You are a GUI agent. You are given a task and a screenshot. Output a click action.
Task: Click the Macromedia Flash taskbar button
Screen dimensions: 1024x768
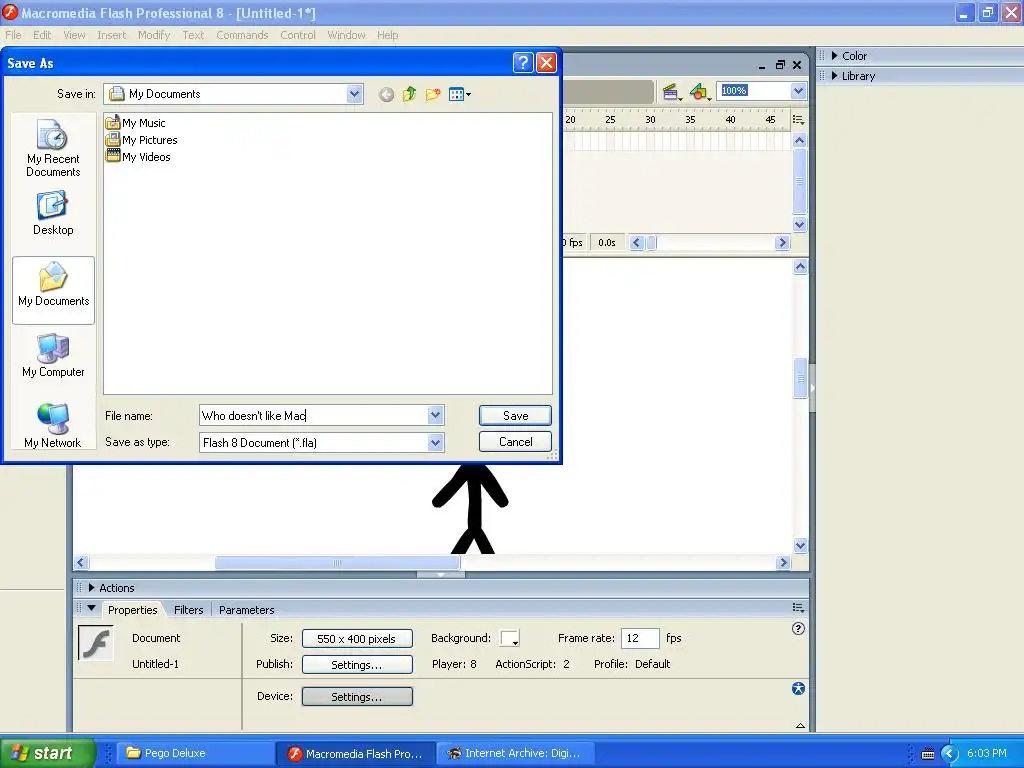pyautogui.click(x=355, y=754)
